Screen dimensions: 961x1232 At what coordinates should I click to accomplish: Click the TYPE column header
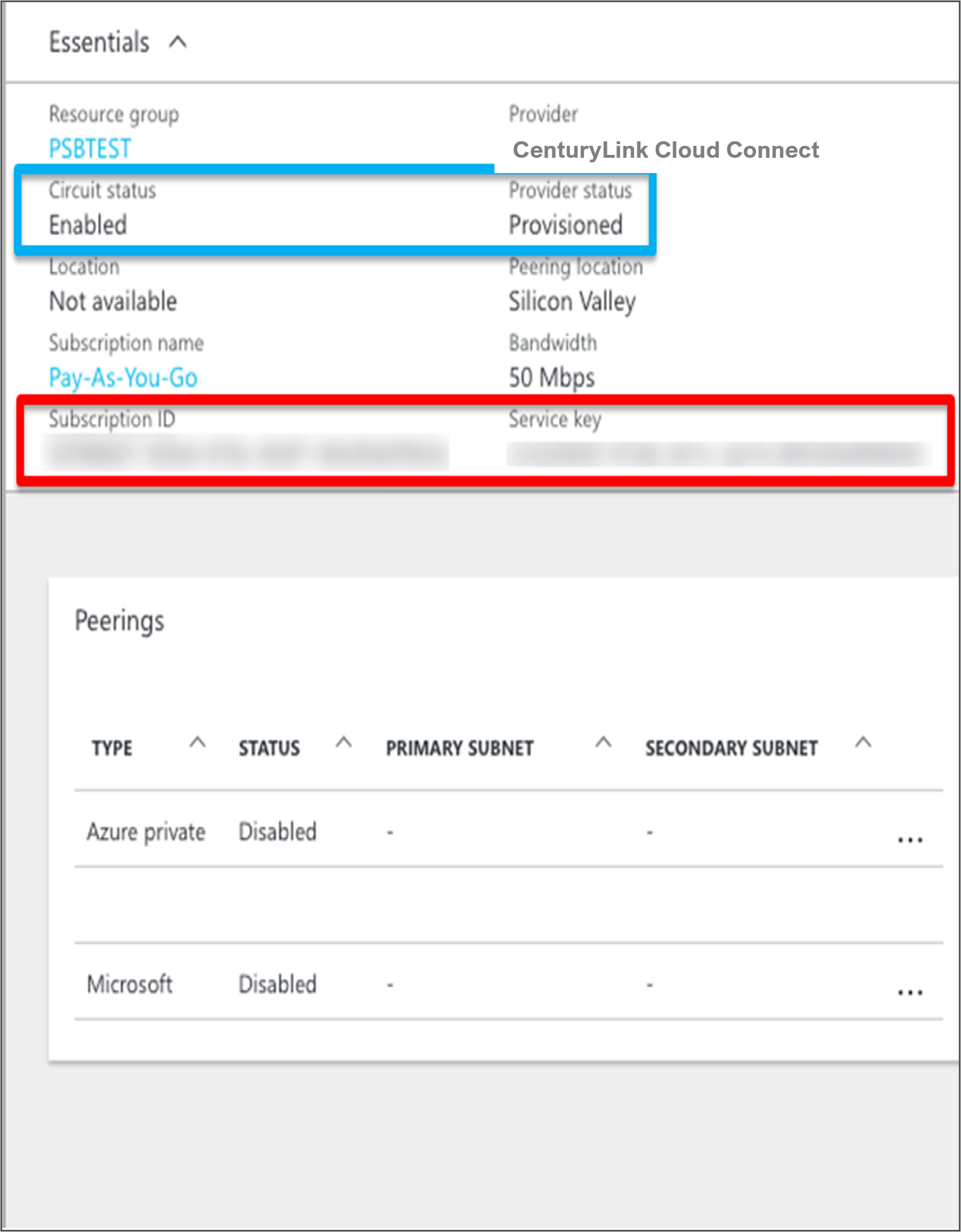112,749
